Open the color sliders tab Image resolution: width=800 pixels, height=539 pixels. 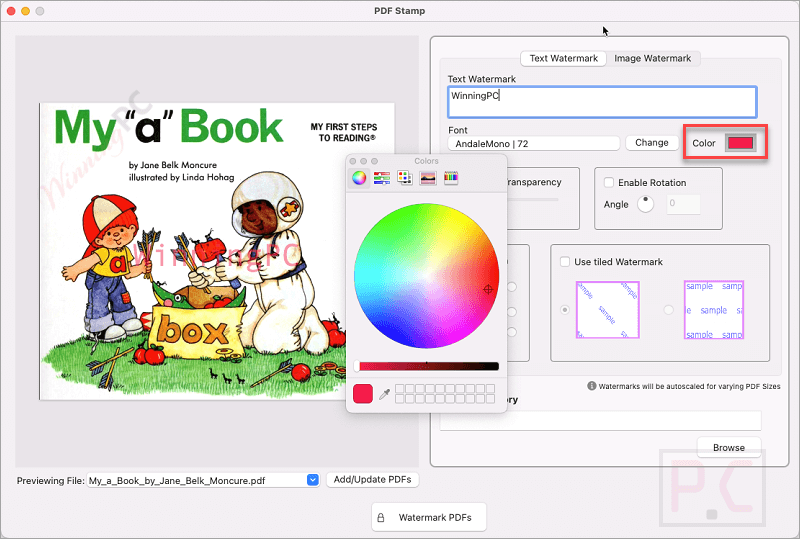click(x=382, y=178)
